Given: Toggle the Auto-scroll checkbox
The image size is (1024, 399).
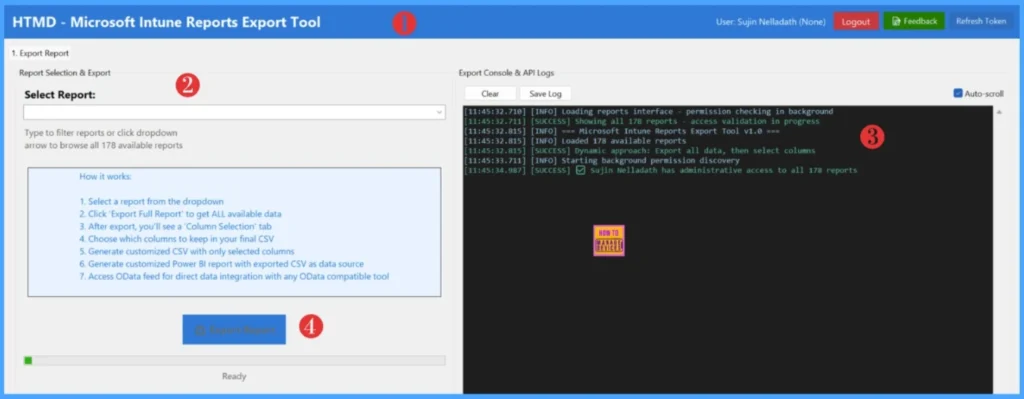Looking at the screenshot, I should pyautogui.click(x=958, y=93).
